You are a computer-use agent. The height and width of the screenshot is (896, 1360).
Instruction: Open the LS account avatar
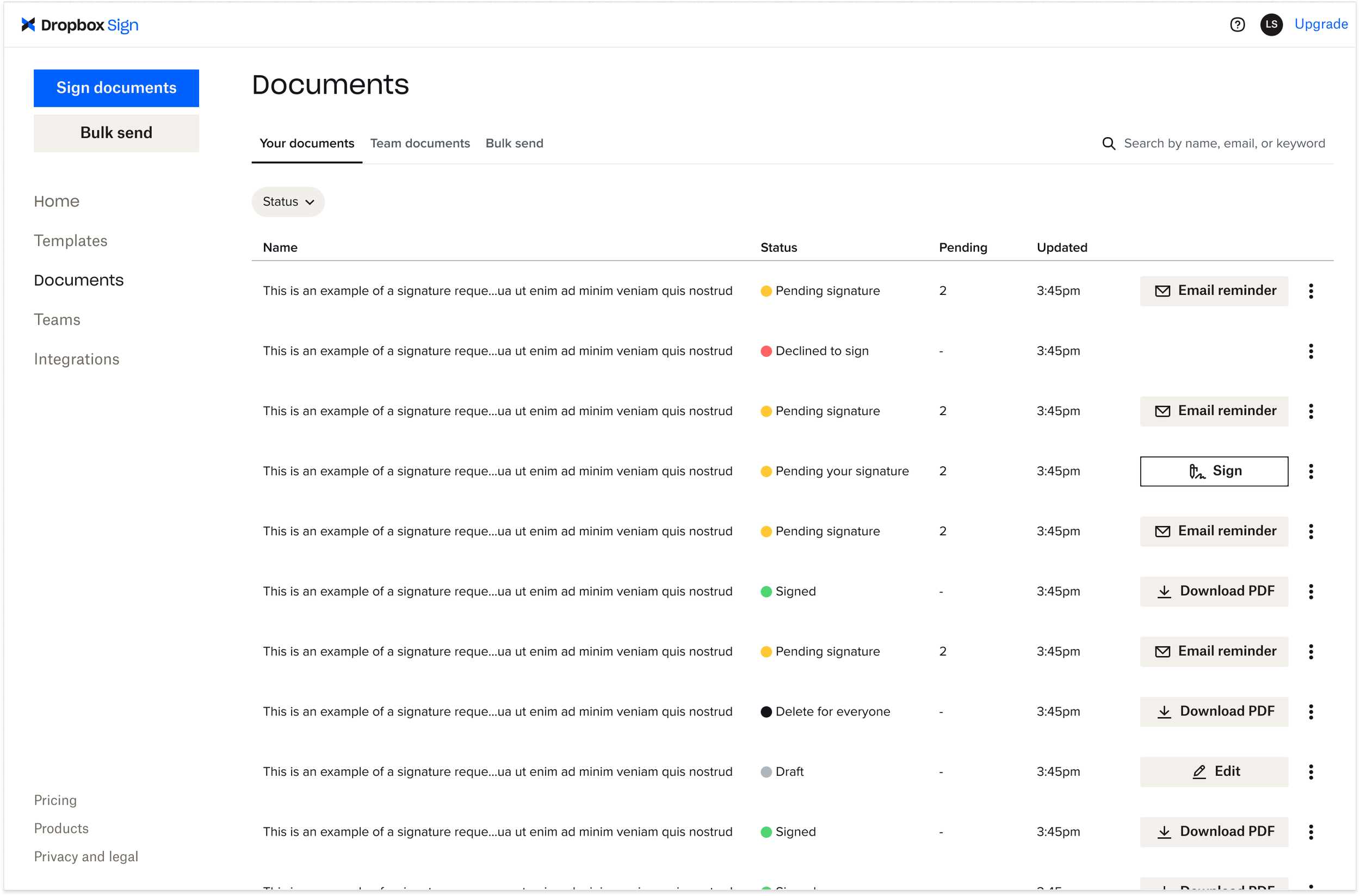coord(1271,24)
